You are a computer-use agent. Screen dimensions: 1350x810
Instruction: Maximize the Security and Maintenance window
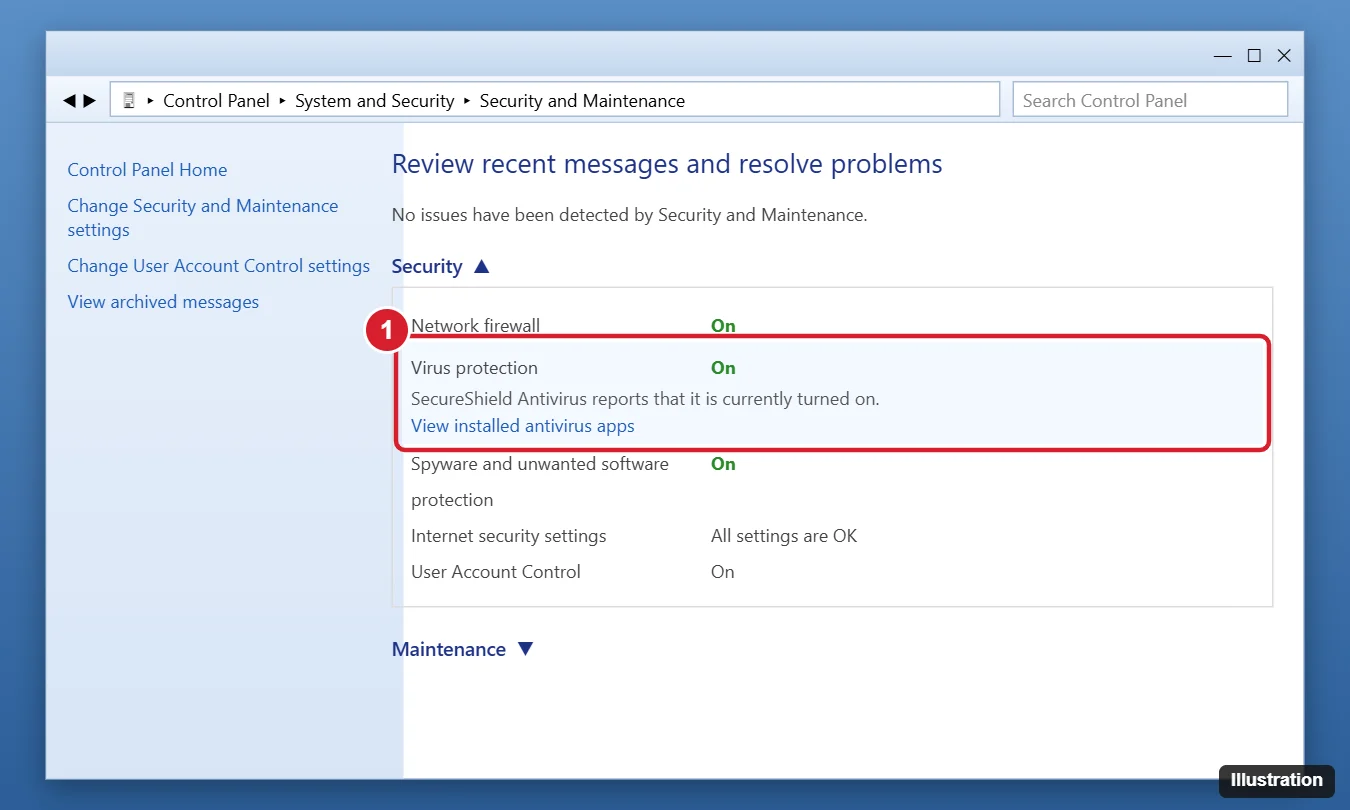(1254, 56)
